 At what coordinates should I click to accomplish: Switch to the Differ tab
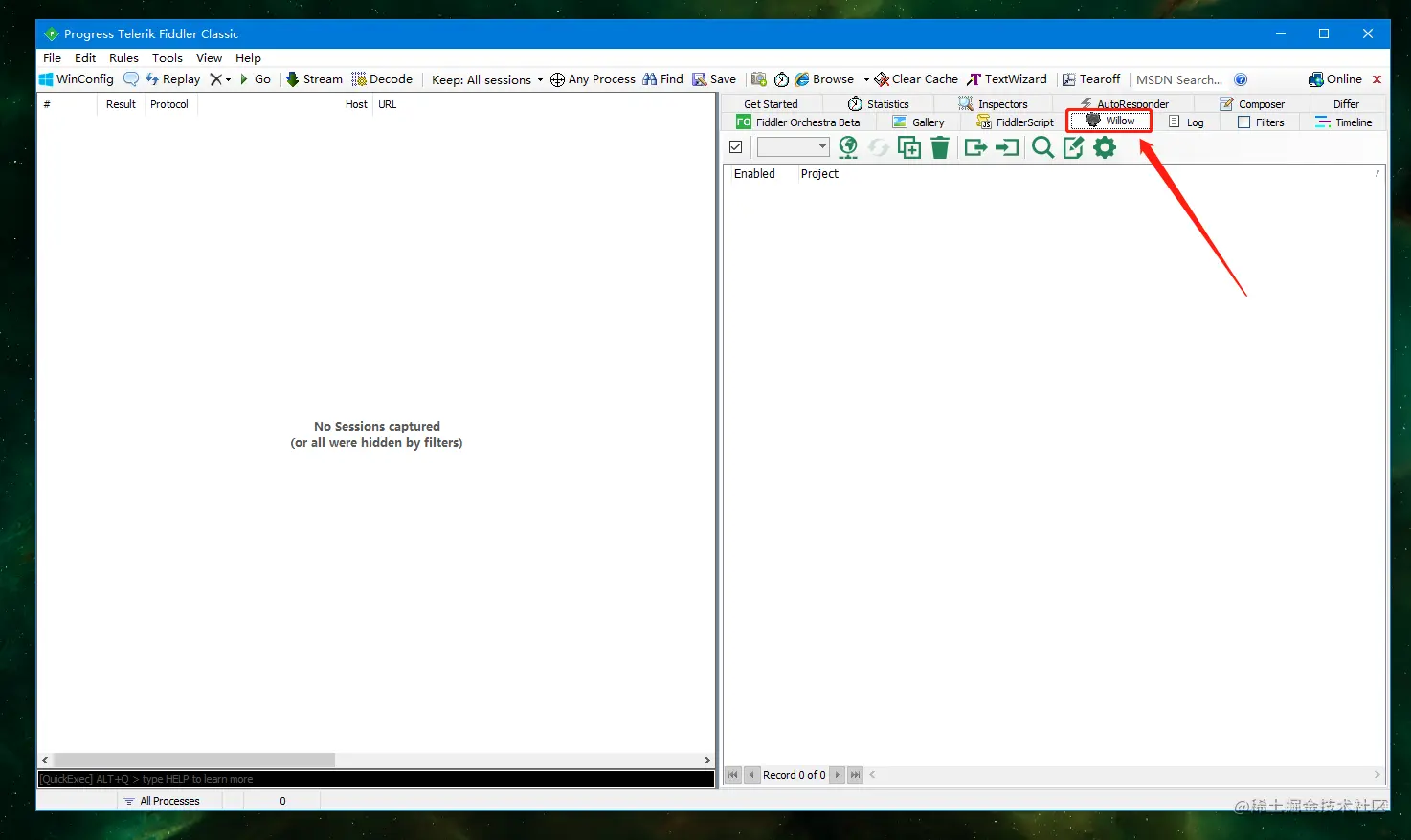tap(1346, 104)
